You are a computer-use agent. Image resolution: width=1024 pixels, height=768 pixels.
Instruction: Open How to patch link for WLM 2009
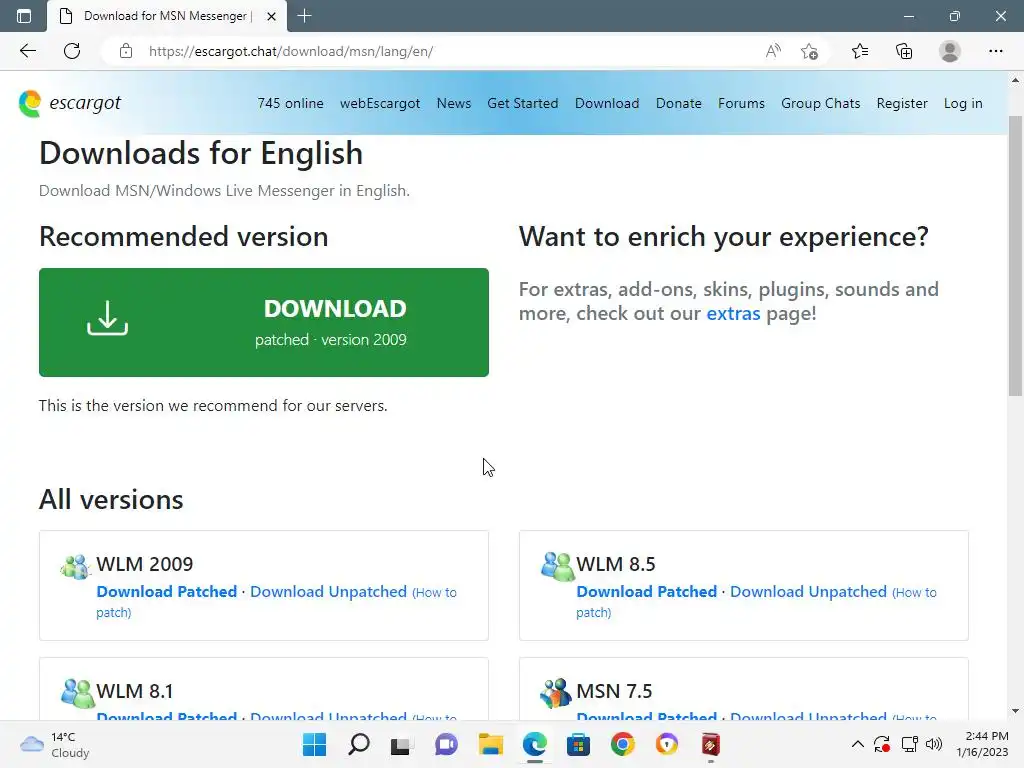[x=276, y=602]
